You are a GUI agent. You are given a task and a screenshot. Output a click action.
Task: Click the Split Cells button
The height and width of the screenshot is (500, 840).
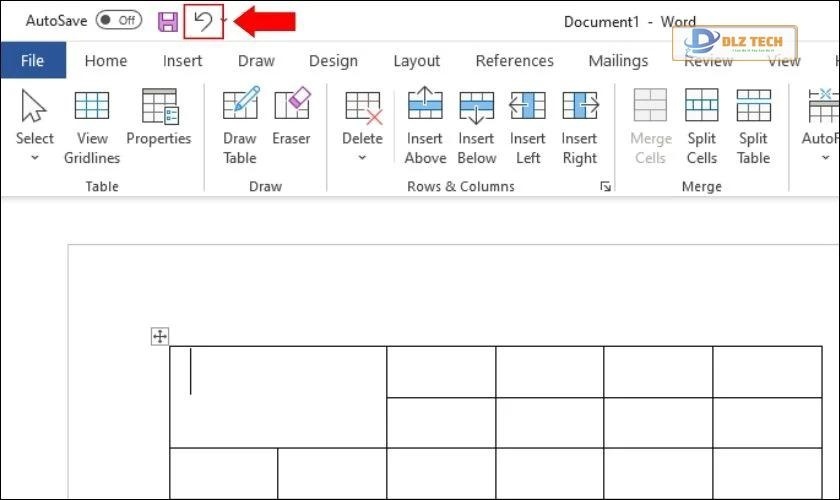click(x=701, y=127)
